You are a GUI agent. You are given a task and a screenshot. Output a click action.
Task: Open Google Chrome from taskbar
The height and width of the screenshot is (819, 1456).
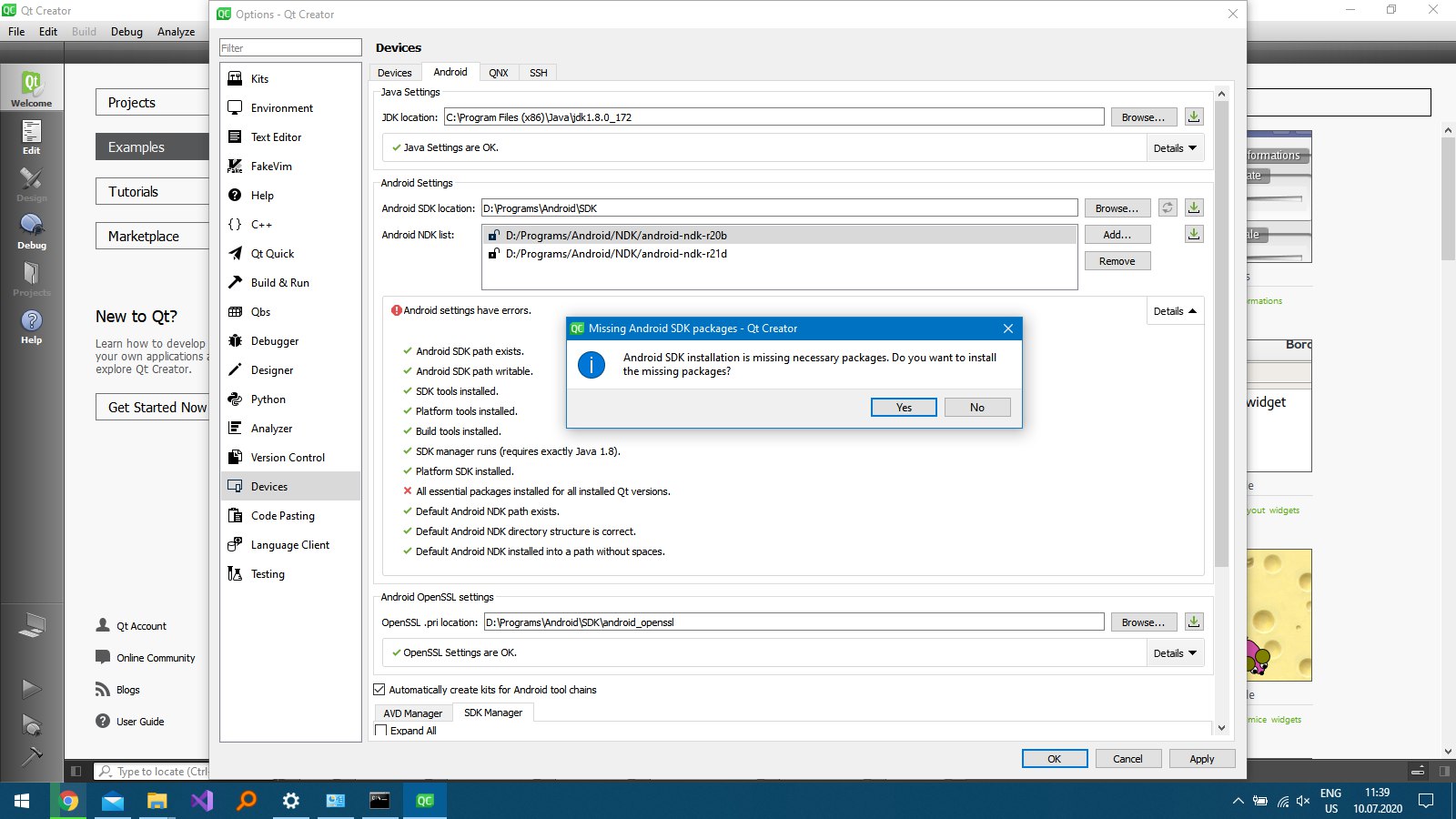(68, 801)
